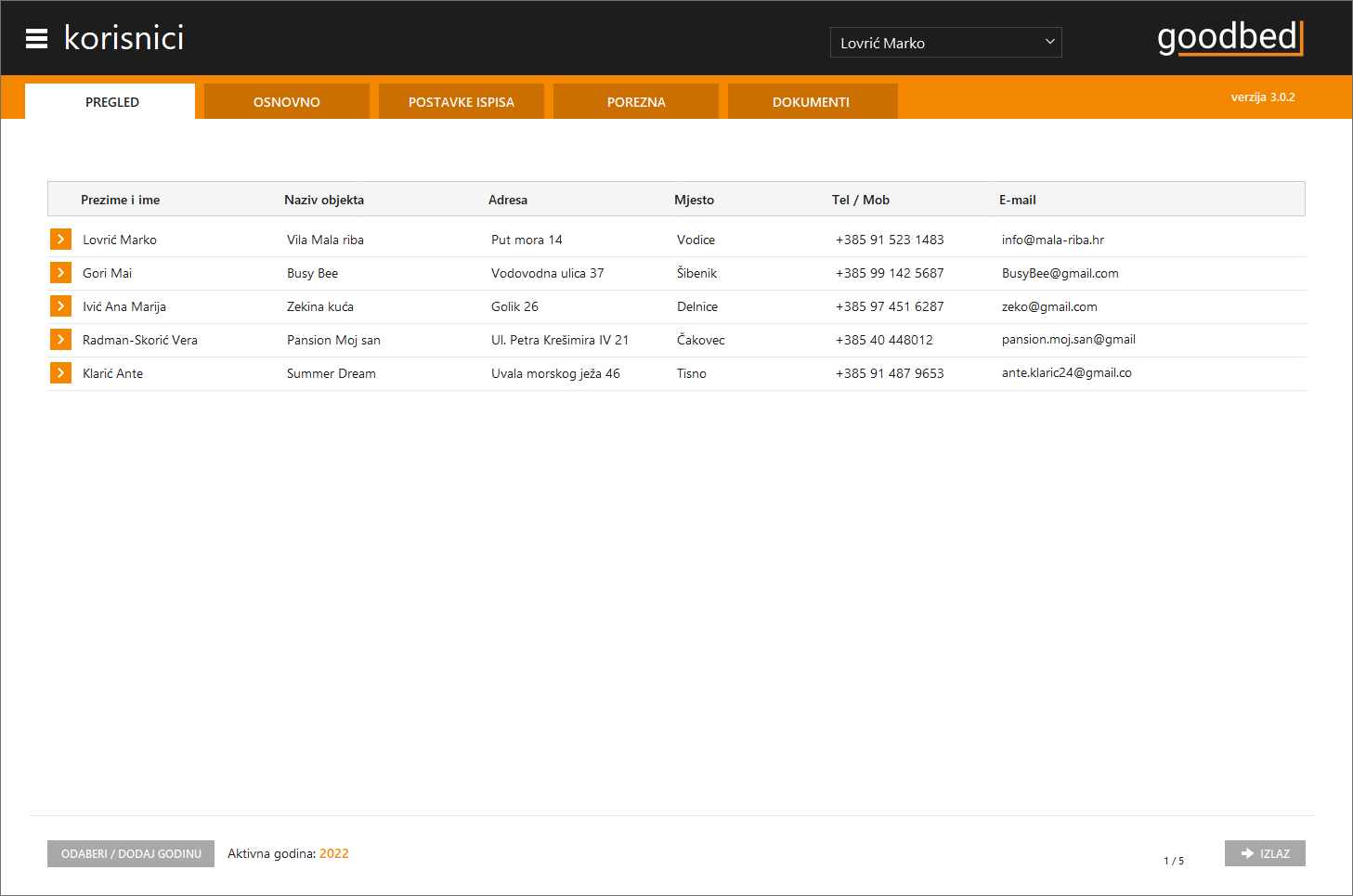
Task: Click the email ante.klaric24@gmail.co
Action: (1067, 373)
